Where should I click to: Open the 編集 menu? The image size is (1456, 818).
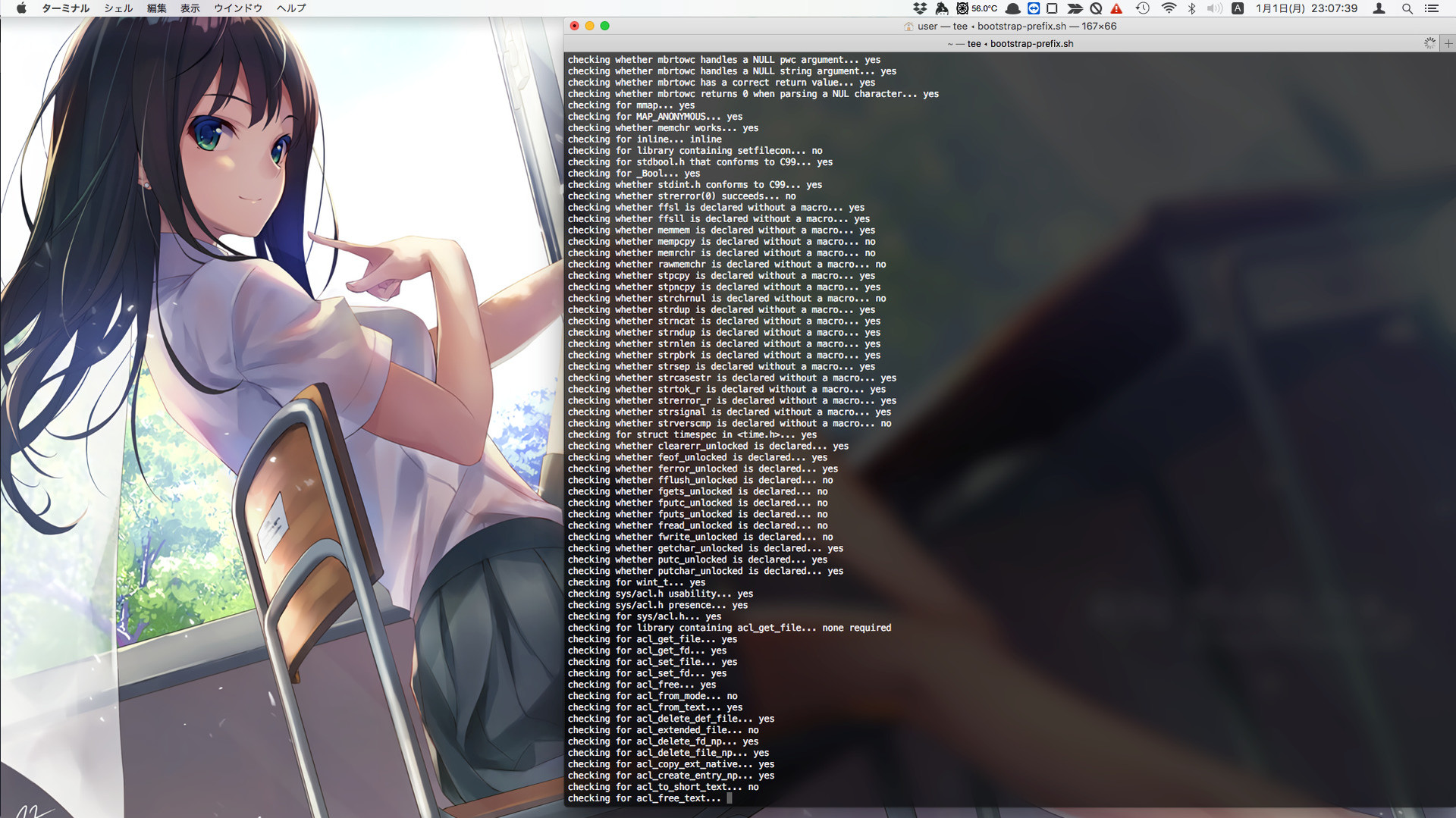157,8
